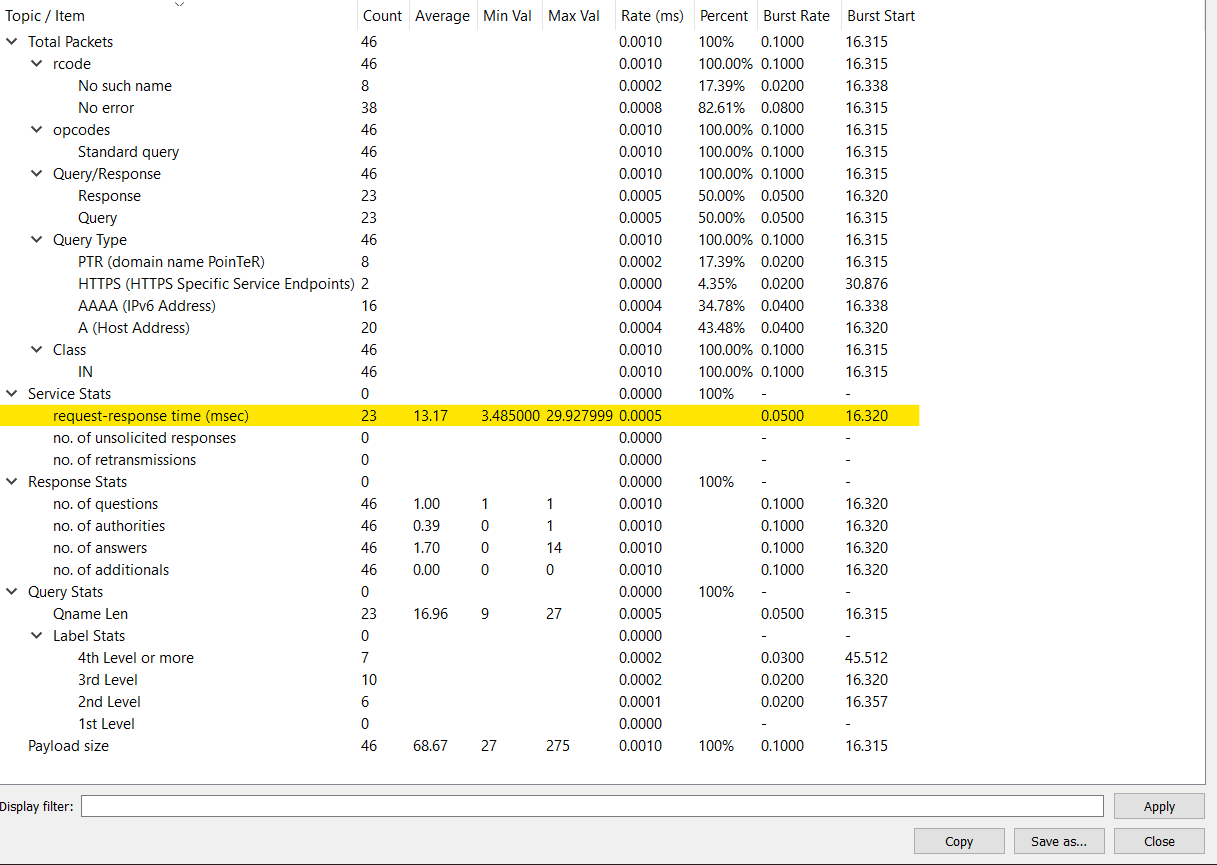Collapse the rcode branch

(x=35, y=63)
